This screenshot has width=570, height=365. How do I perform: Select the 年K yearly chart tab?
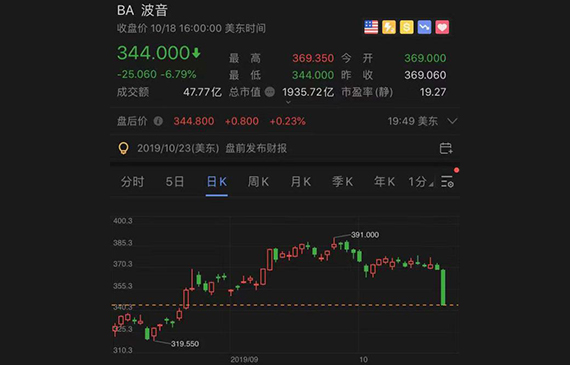point(384,181)
